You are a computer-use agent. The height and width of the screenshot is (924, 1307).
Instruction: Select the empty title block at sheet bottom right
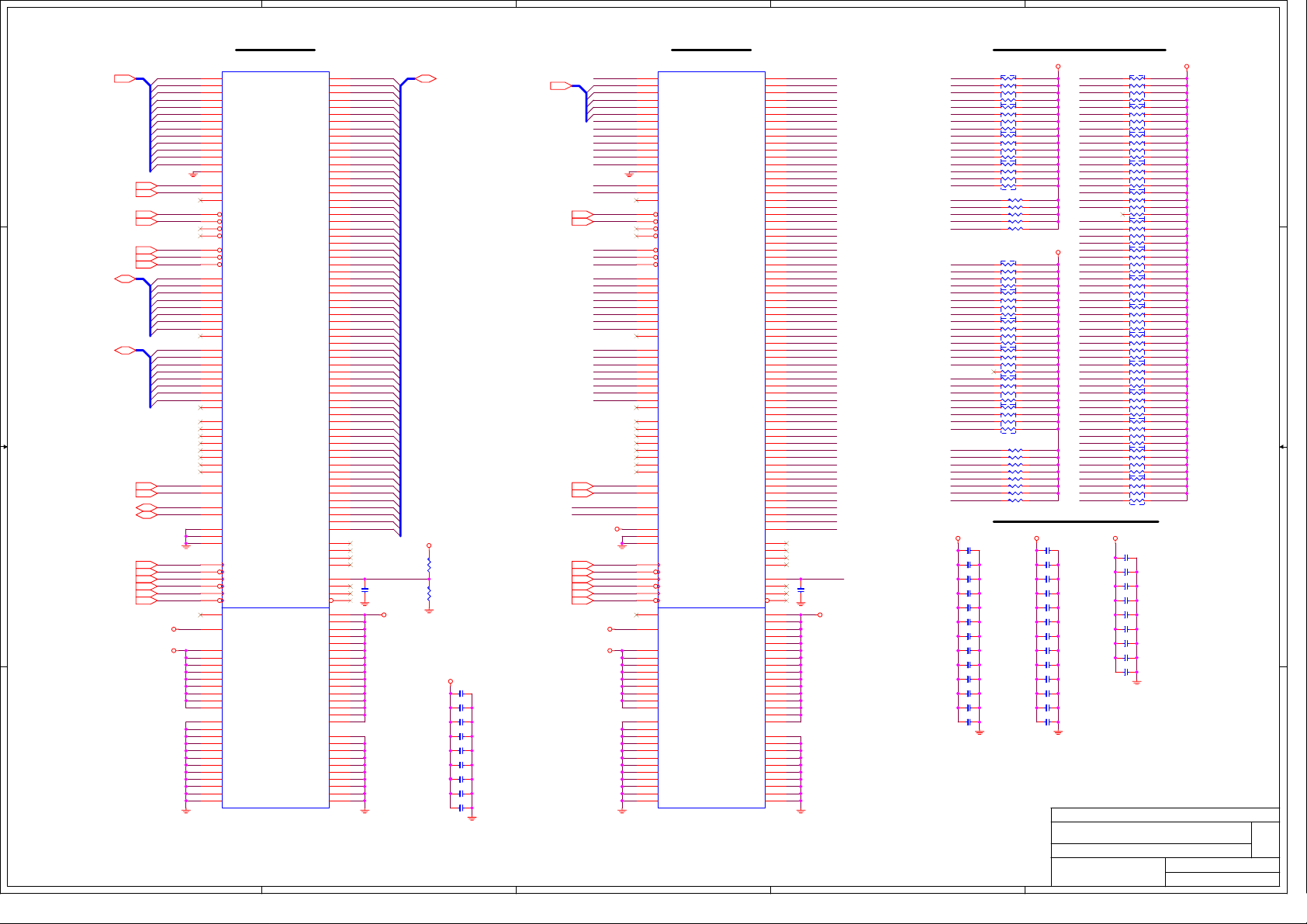(1165, 847)
